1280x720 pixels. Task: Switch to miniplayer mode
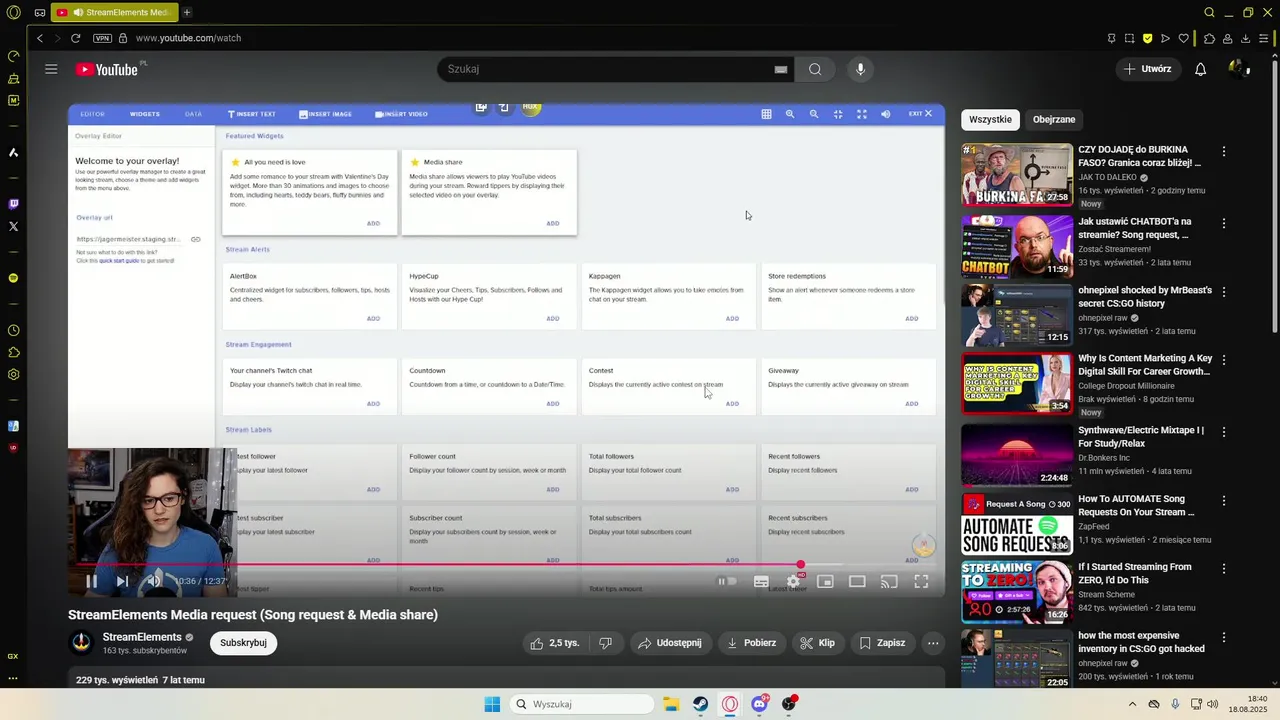point(825,581)
